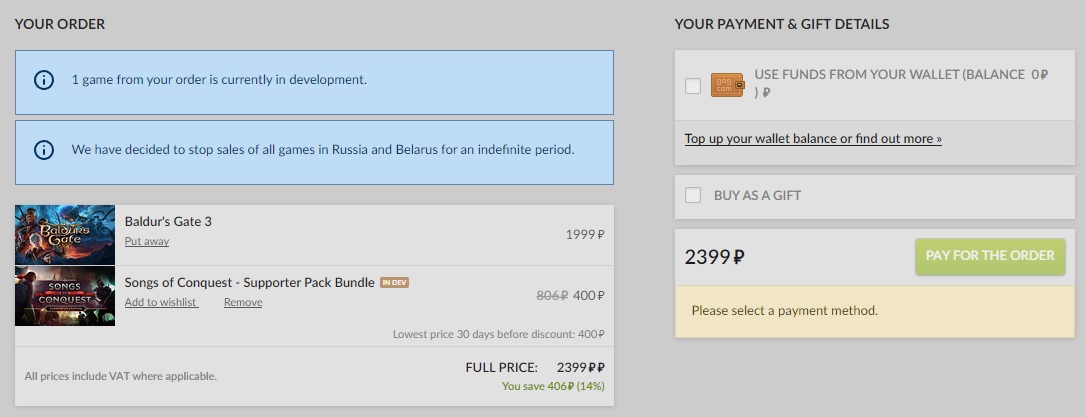Enable the use wallet funds checkbox
1086x417 pixels.
(693, 86)
